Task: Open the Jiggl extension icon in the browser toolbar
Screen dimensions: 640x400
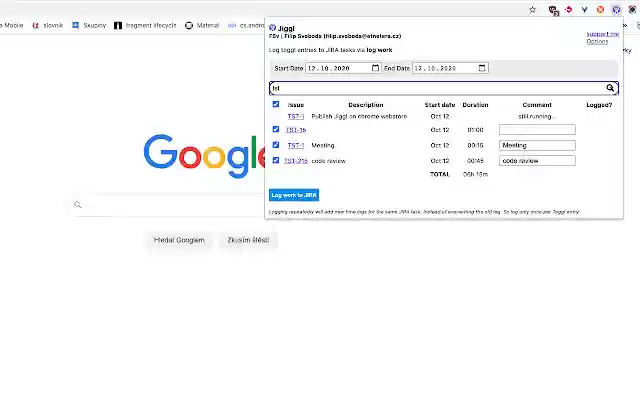Action: [616, 9]
